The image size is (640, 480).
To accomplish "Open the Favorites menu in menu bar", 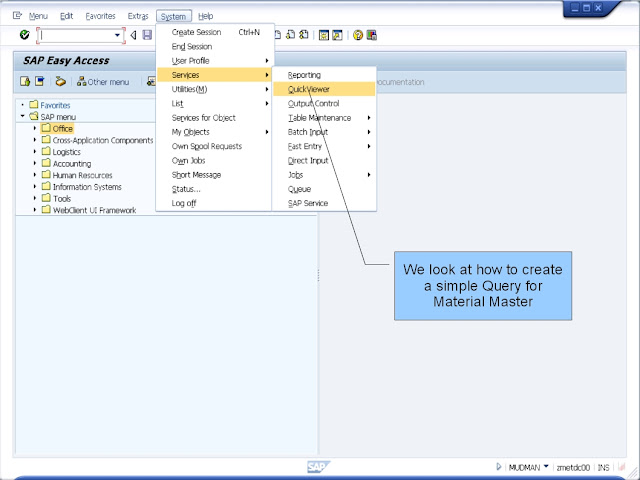I will point(100,16).
